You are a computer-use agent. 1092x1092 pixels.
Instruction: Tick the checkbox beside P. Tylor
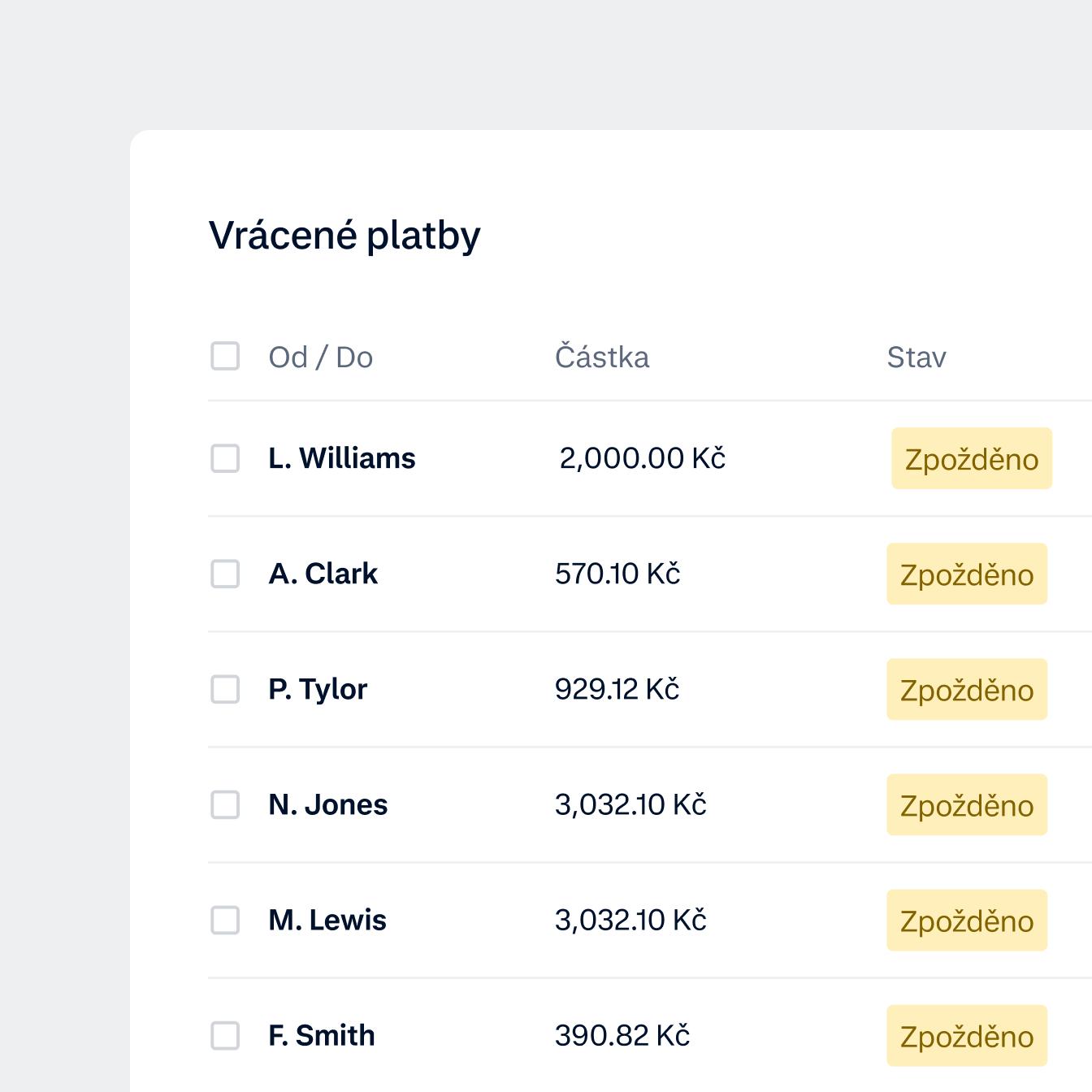[224, 689]
